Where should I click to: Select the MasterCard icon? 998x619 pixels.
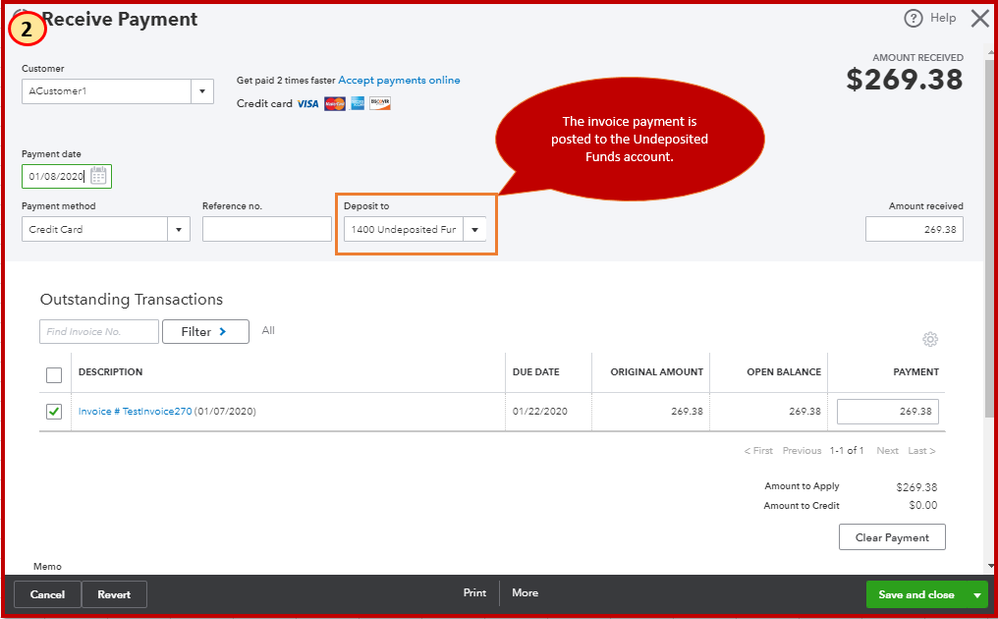pos(334,103)
